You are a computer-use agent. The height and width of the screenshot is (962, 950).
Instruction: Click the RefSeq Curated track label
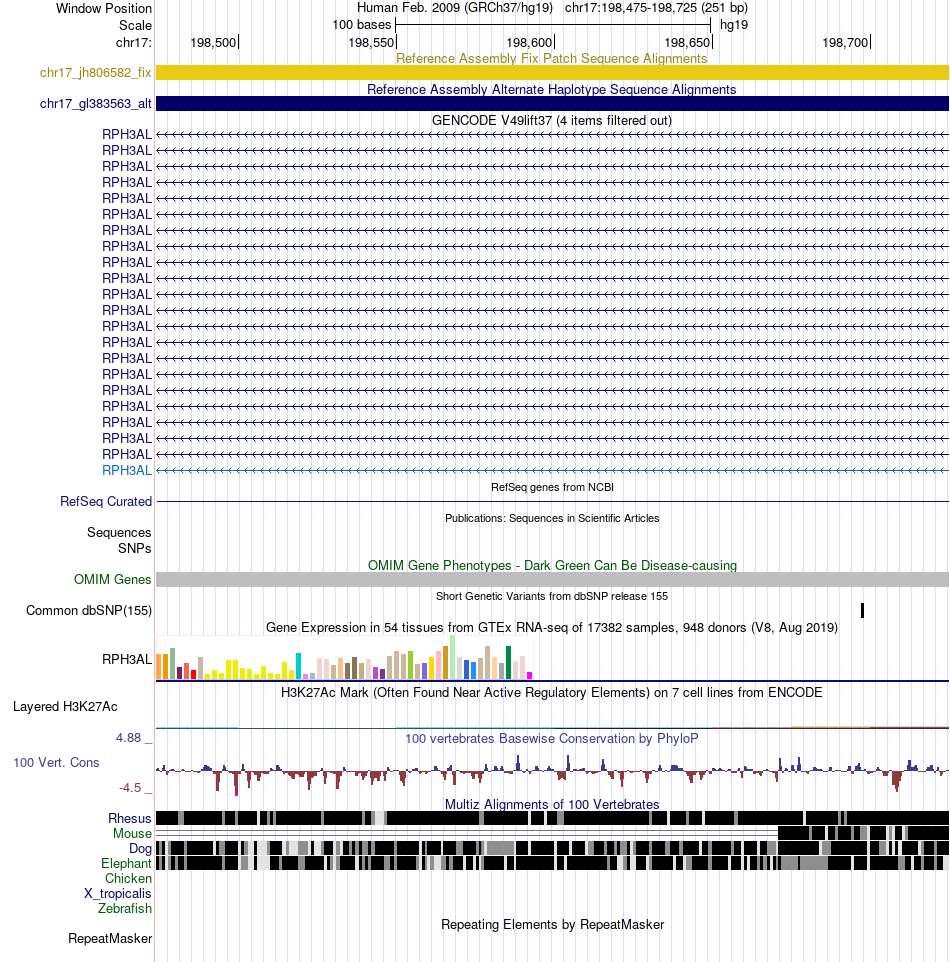(106, 501)
